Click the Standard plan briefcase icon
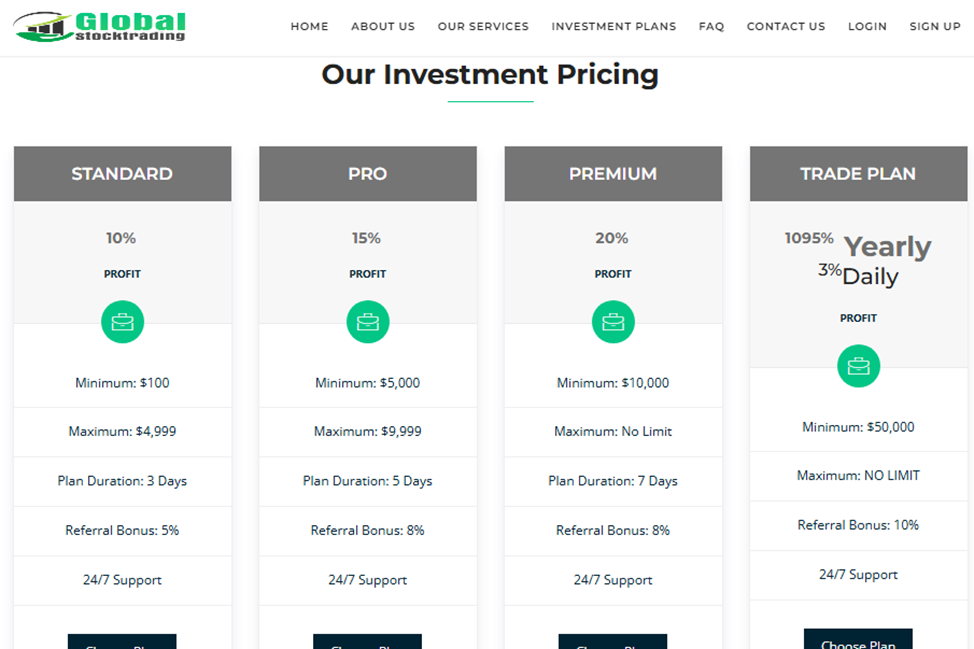 pos(122,322)
